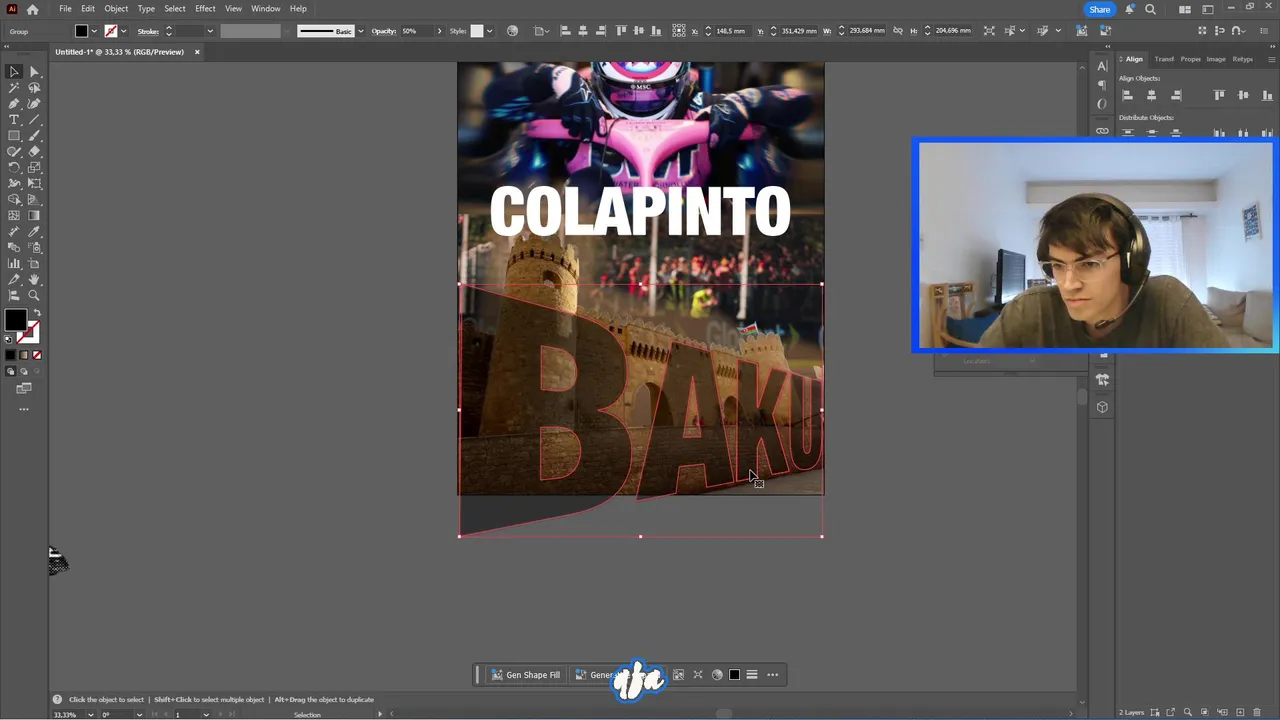Open the stroke weight dropdown

[x=210, y=31]
